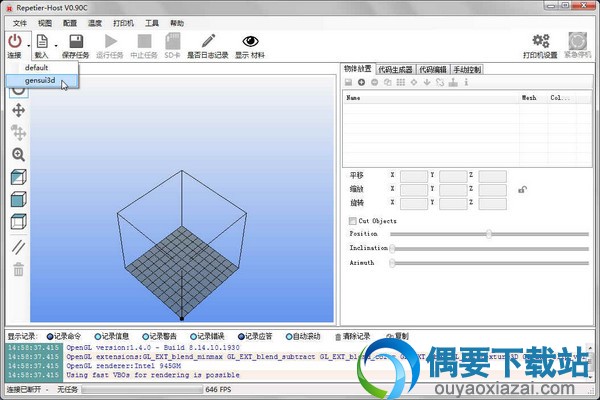Click the 缩放 Y input field

click(453, 190)
